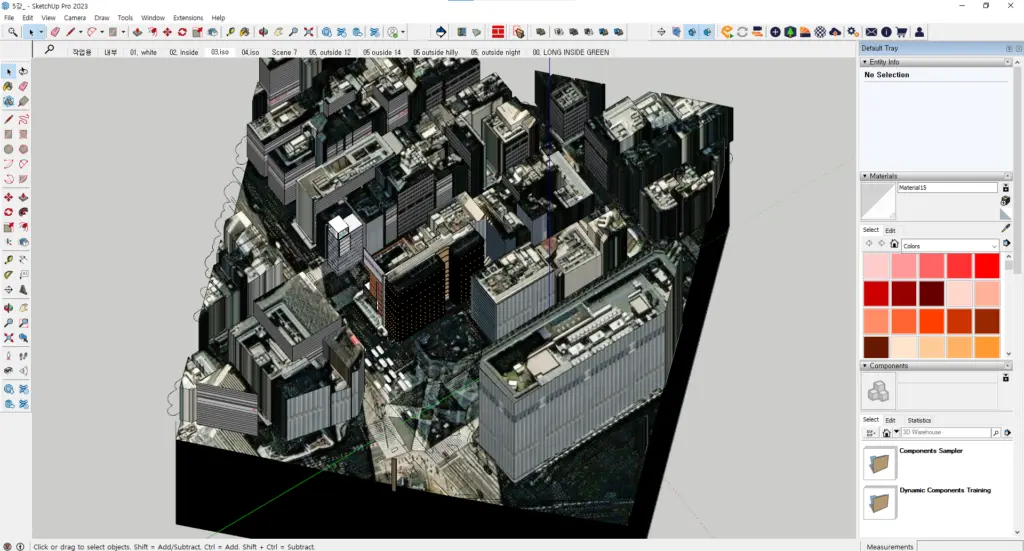
Task: Click the materials home button
Action: [894, 244]
